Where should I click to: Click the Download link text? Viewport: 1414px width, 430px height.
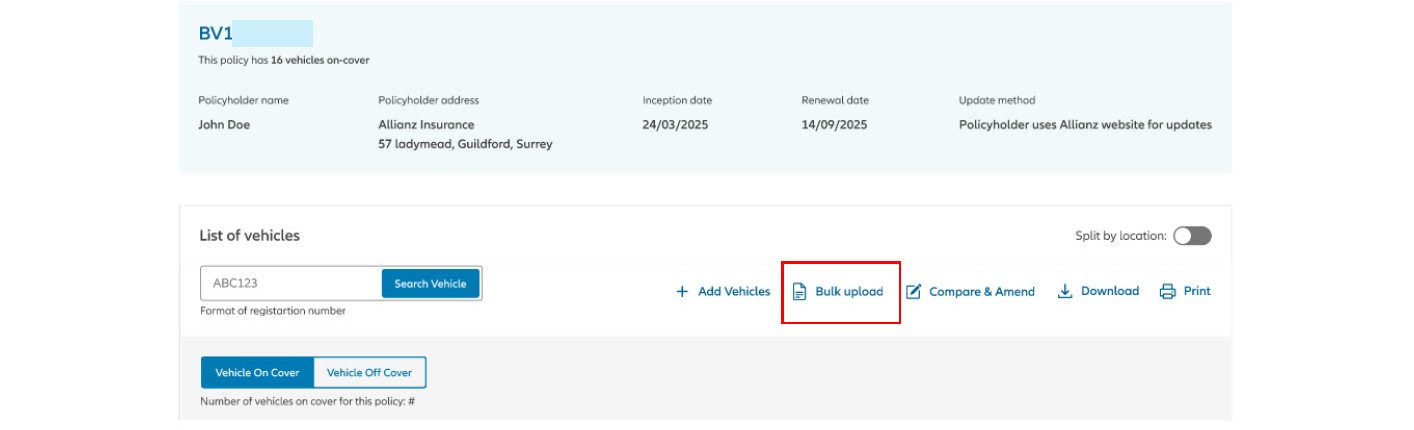click(1110, 291)
